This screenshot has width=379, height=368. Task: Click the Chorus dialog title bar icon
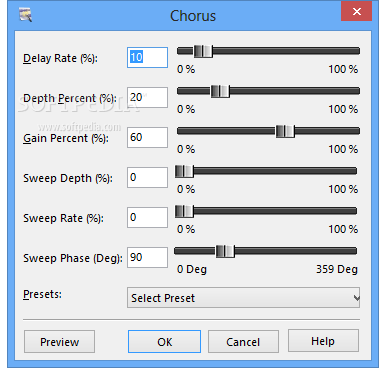pos(26,15)
